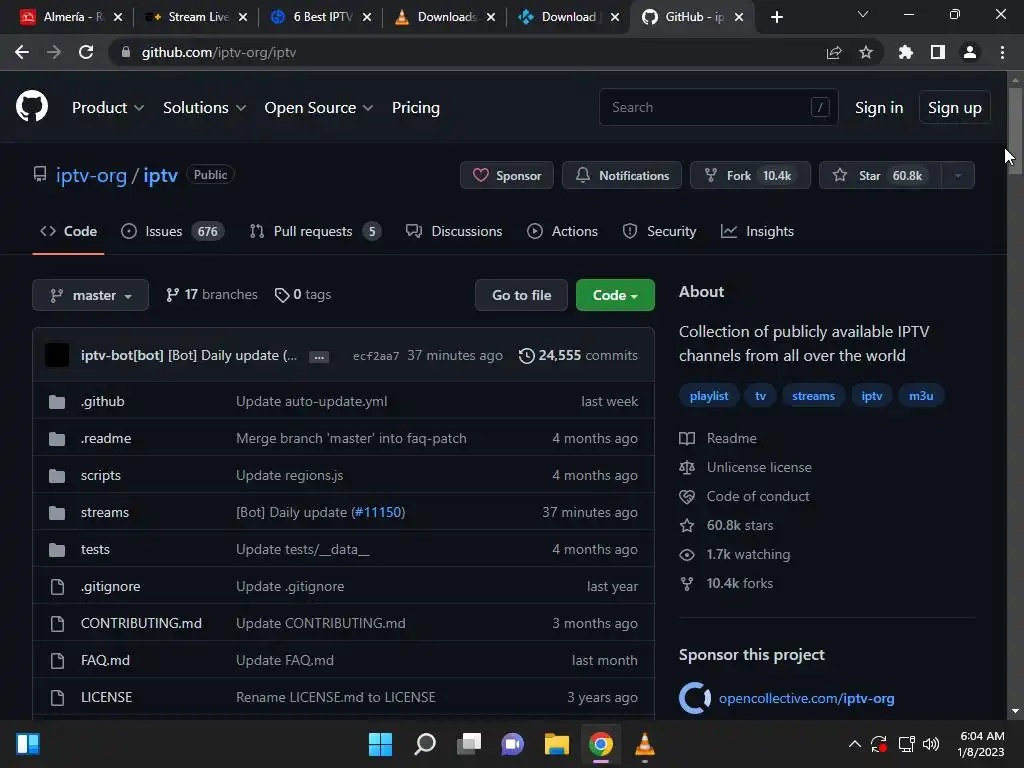Click the share page icon in address bar
The width and height of the screenshot is (1024, 768).
click(833, 52)
